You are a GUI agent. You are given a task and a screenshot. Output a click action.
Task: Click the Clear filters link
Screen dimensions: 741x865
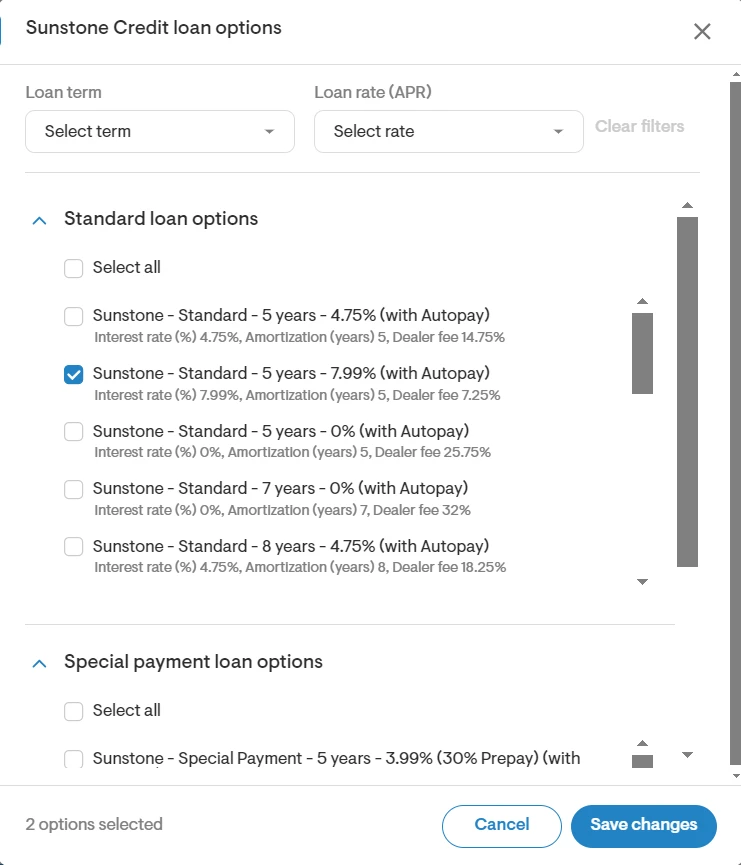coord(639,126)
